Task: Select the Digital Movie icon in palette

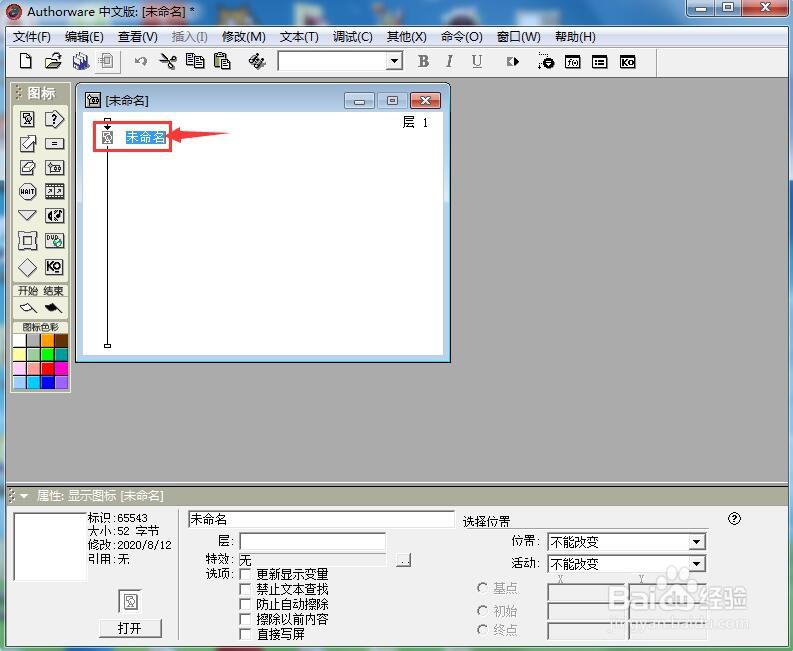Action: click(x=54, y=191)
